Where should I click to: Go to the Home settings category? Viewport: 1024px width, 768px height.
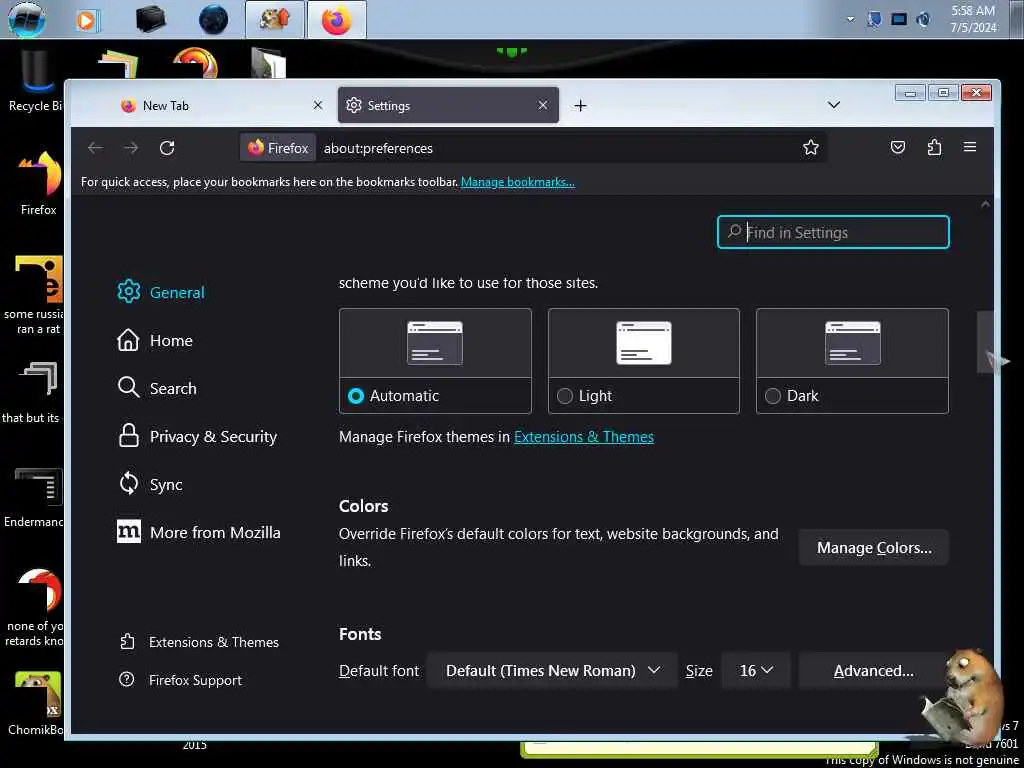[155, 340]
